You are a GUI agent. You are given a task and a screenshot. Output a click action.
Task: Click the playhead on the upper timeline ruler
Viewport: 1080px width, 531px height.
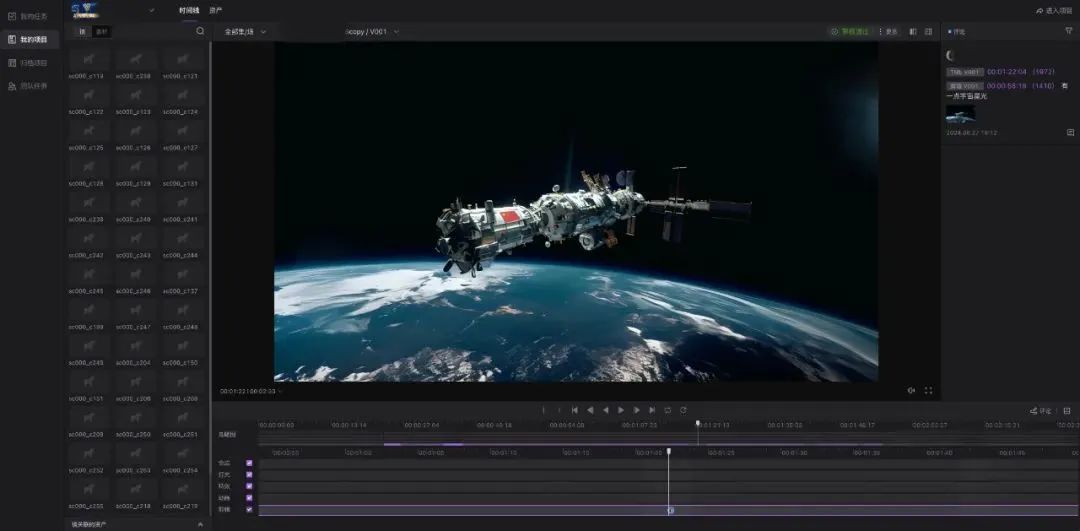698,424
